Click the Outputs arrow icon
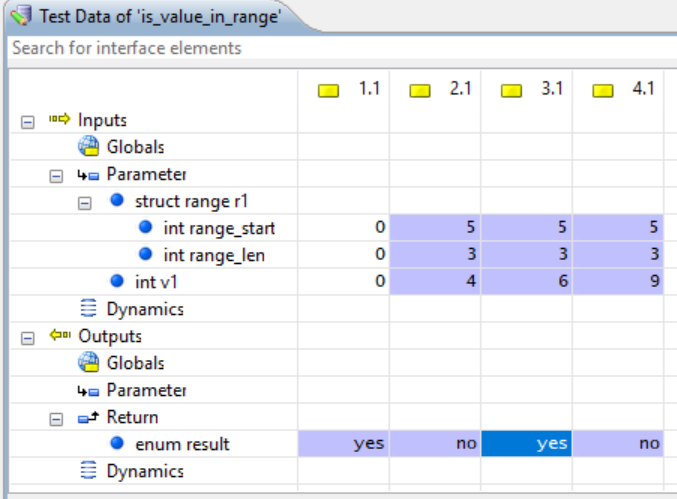 (x=60, y=335)
